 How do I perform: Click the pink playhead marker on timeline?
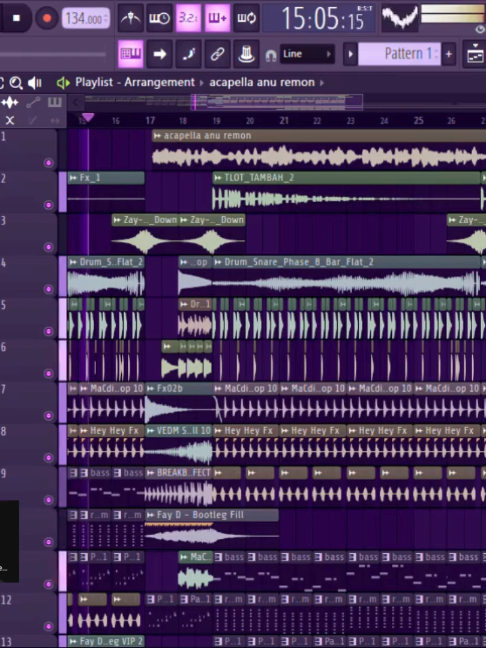88,118
